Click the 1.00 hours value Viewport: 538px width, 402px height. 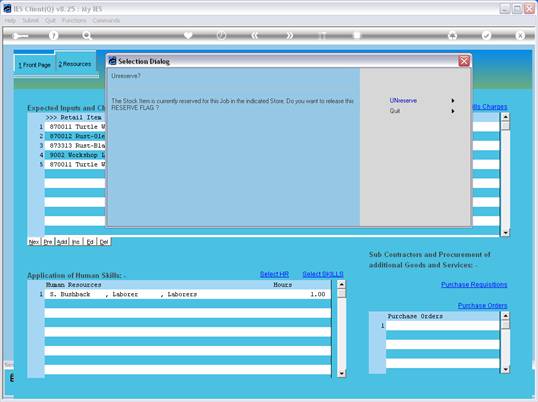tap(318, 294)
